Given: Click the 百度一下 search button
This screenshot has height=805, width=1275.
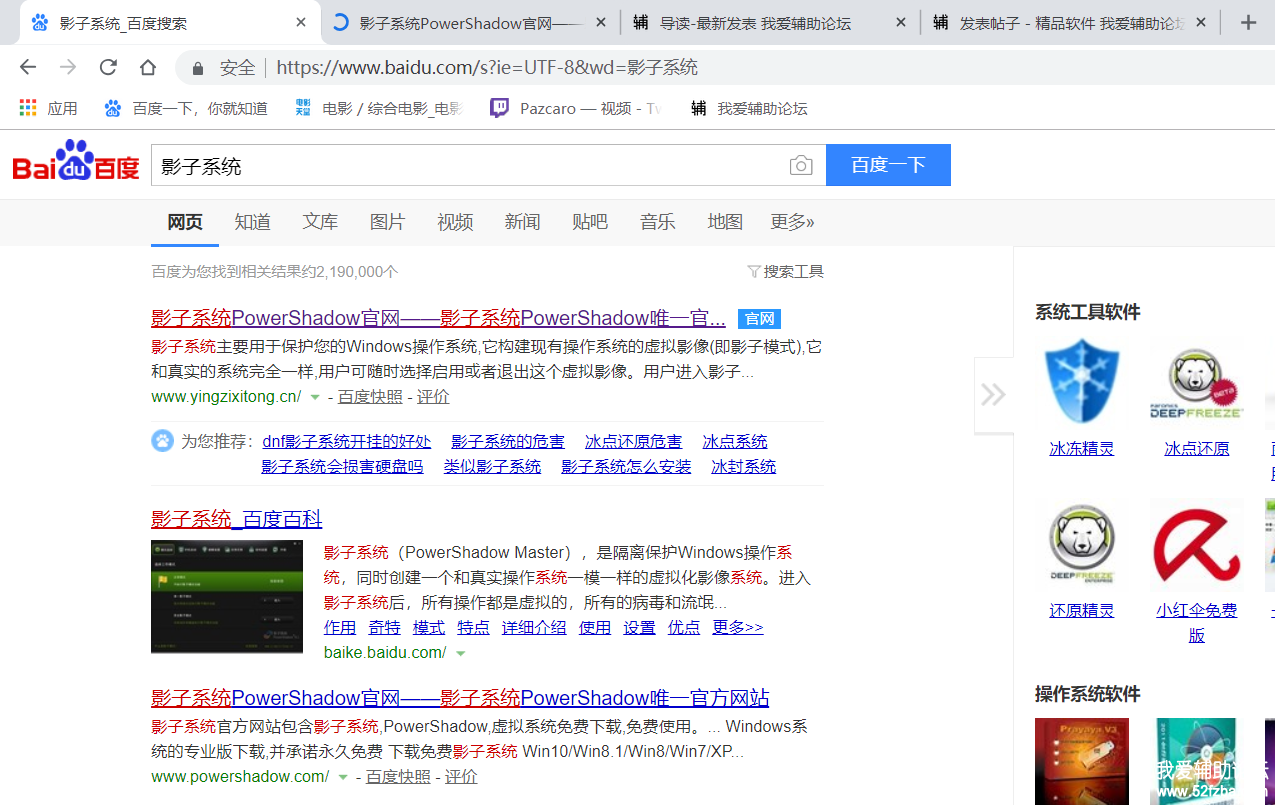Looking at the screenshot, I should tap(888, 165).
